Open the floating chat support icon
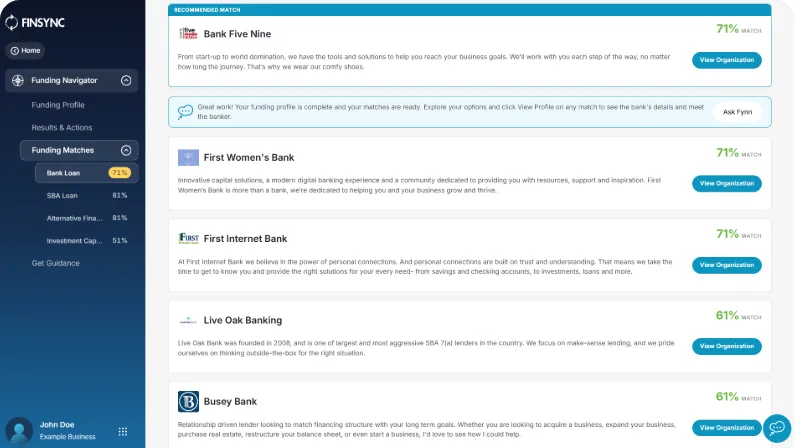Screen dimensions: 794x448 777,428
